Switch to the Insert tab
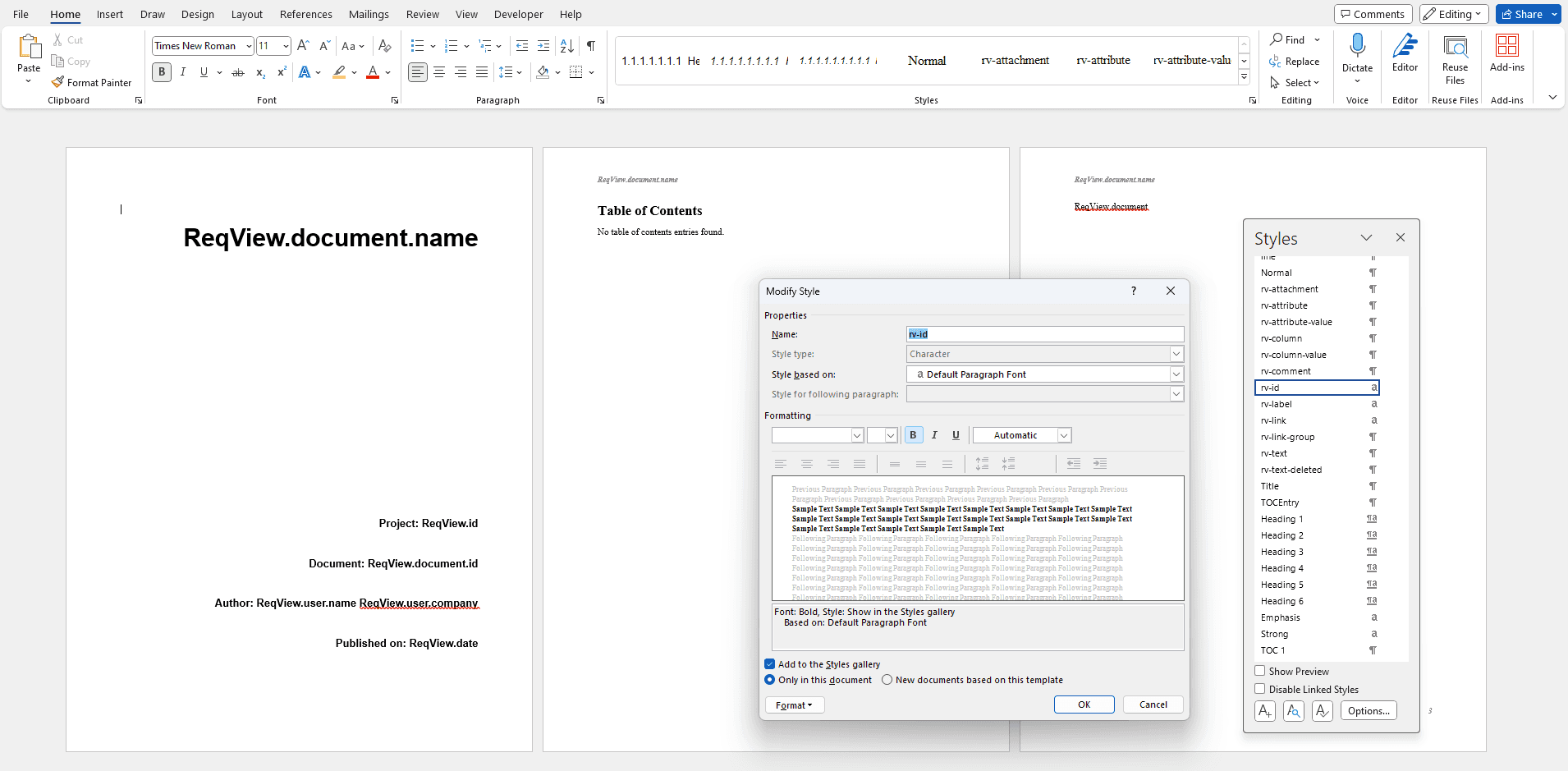The width and height of the screenshot is (1568, 771). (109, 14)
